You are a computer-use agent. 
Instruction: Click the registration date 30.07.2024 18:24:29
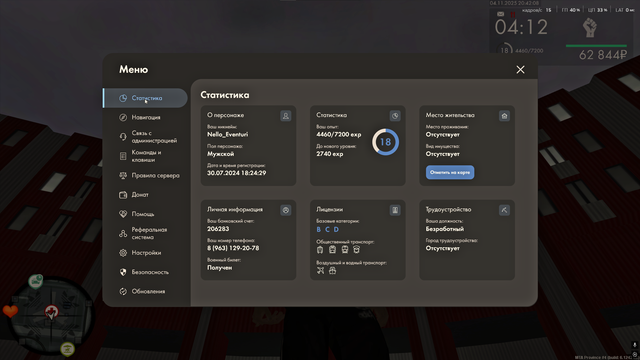pyautogui.click(x=237, y=173)
